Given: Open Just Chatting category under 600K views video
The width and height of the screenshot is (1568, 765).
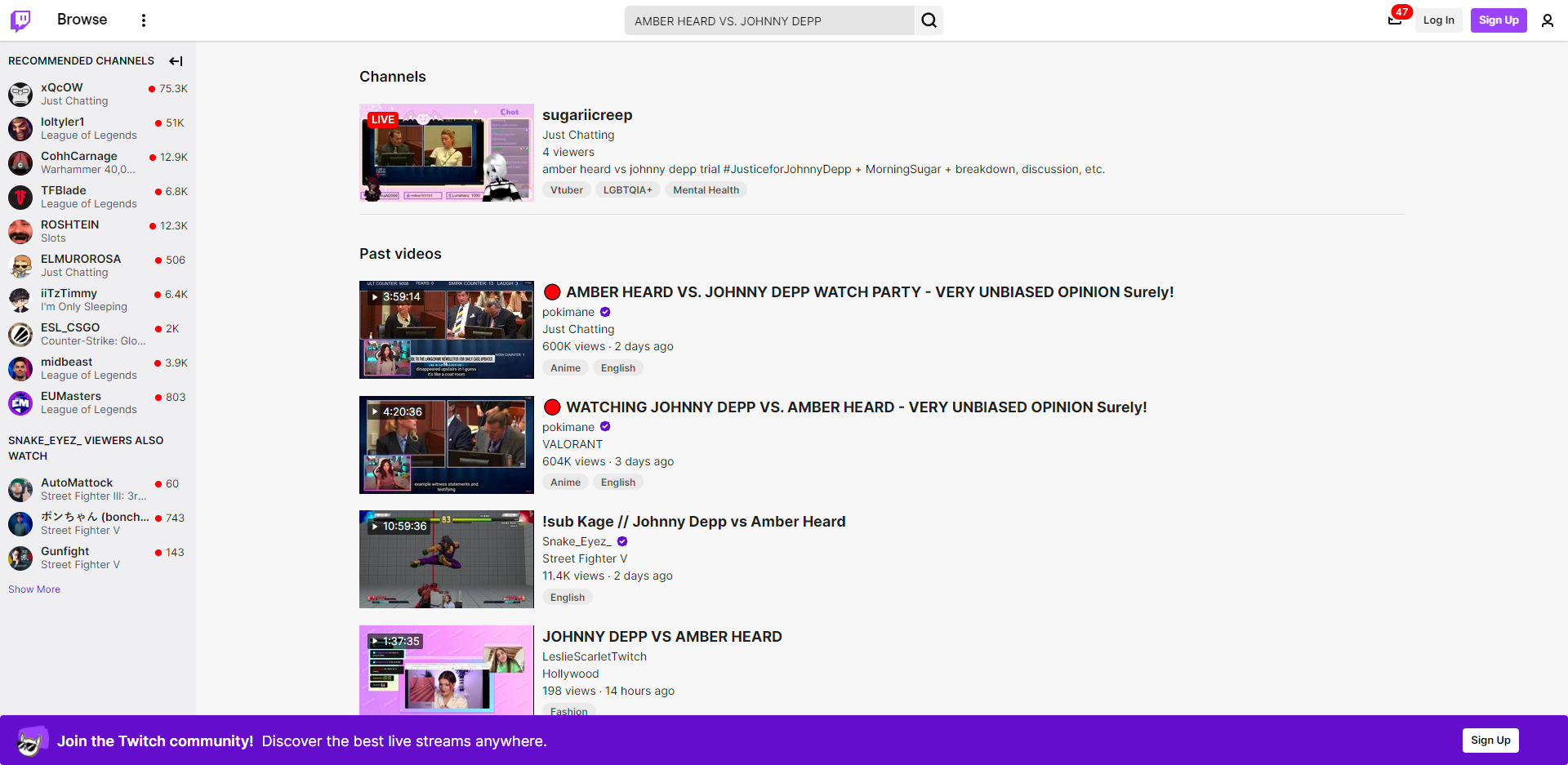Looking at the screenshot, I should pyautogui.click(x=578, y=329).
